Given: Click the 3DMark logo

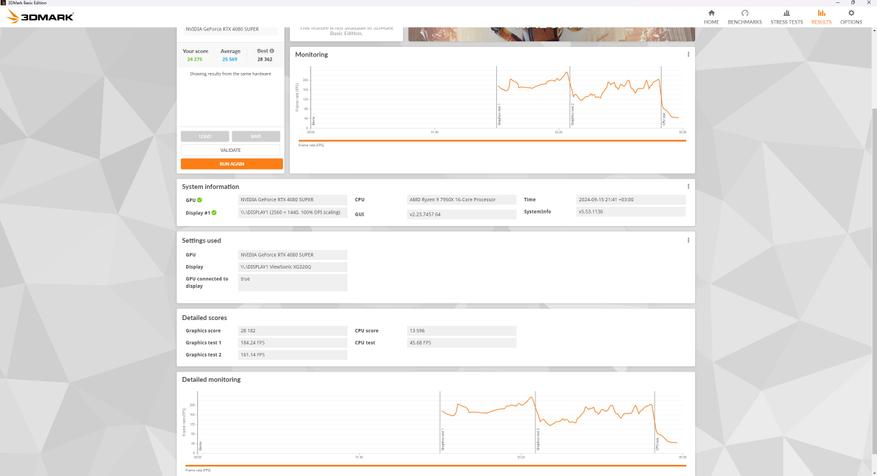Looking at the screenshot, I should [x=40, y=17].
